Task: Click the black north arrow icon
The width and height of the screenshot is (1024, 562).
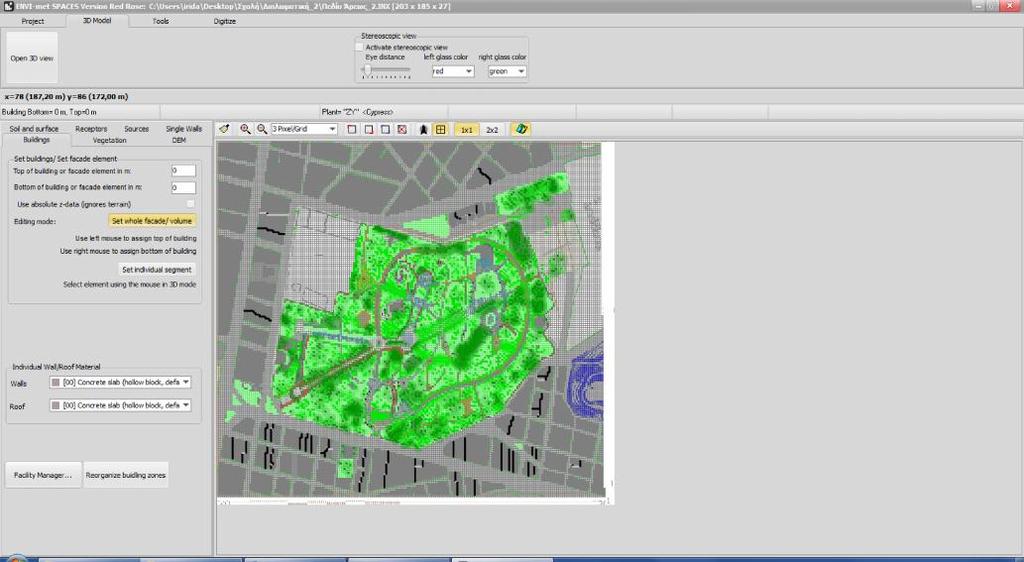Action: (x=423, y=129)
